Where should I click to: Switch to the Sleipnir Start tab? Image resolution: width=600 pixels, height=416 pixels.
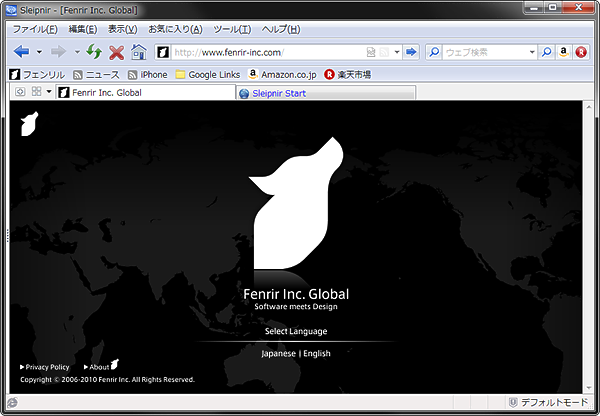click(x=326, y=93)
